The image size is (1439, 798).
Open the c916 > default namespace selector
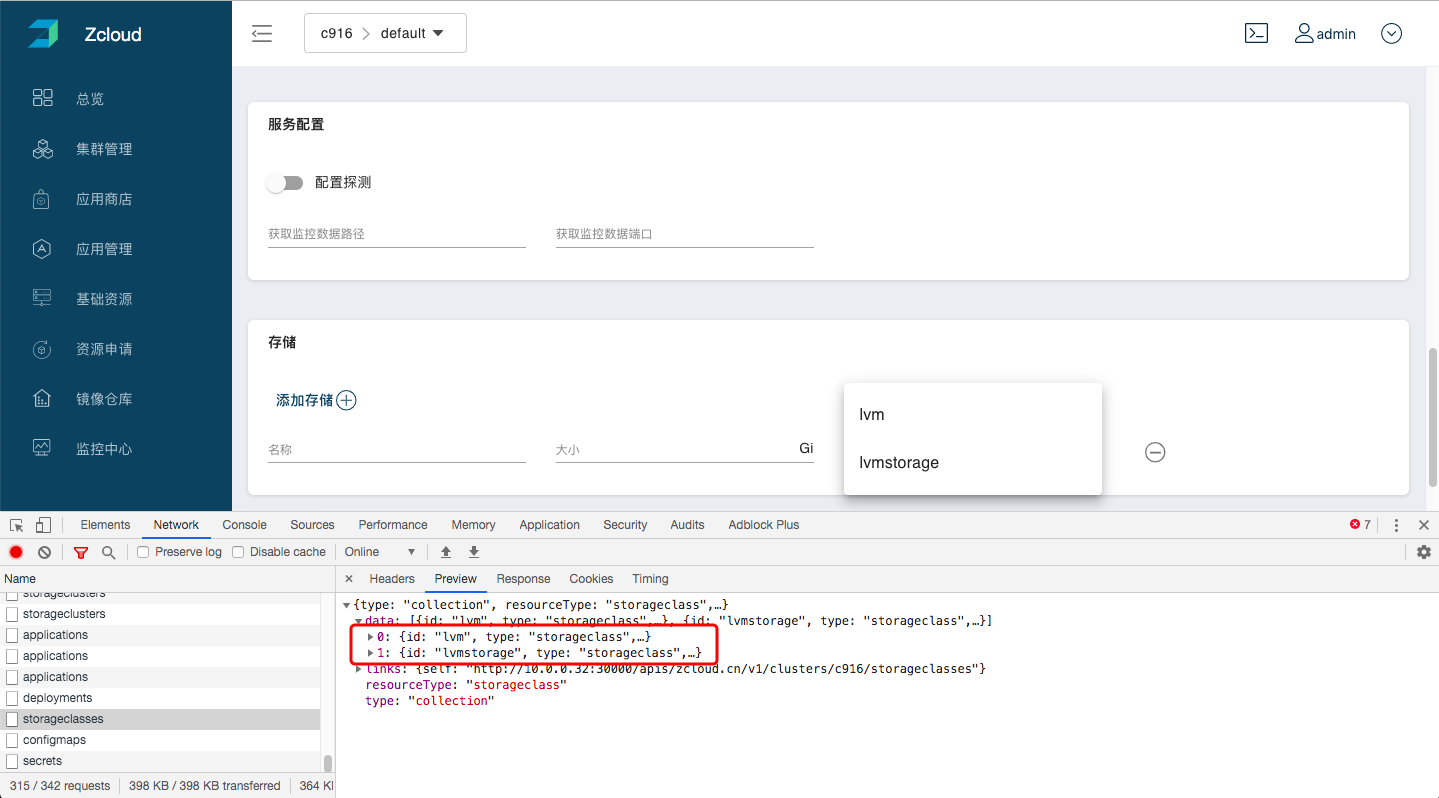coord(385,33)
